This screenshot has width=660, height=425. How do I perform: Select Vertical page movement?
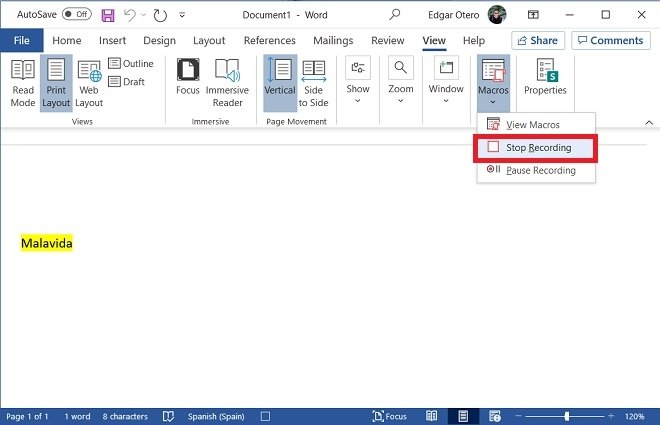[x=280, y=83]
